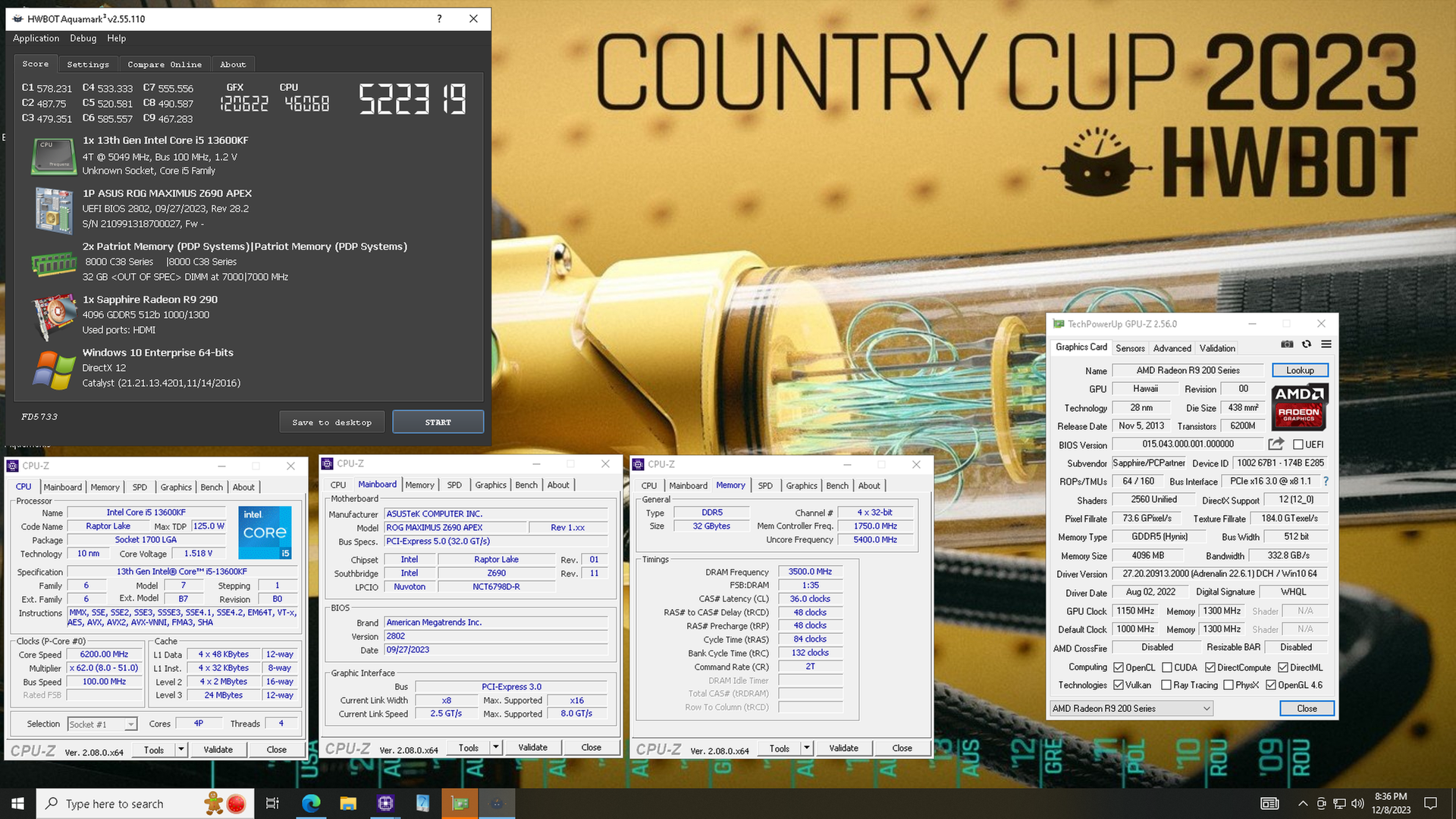Screen dimensions: 1456x819
Task: Click the Aquamark help question mark in title bar
Action: pyautogui.click(x=439, y=19)
